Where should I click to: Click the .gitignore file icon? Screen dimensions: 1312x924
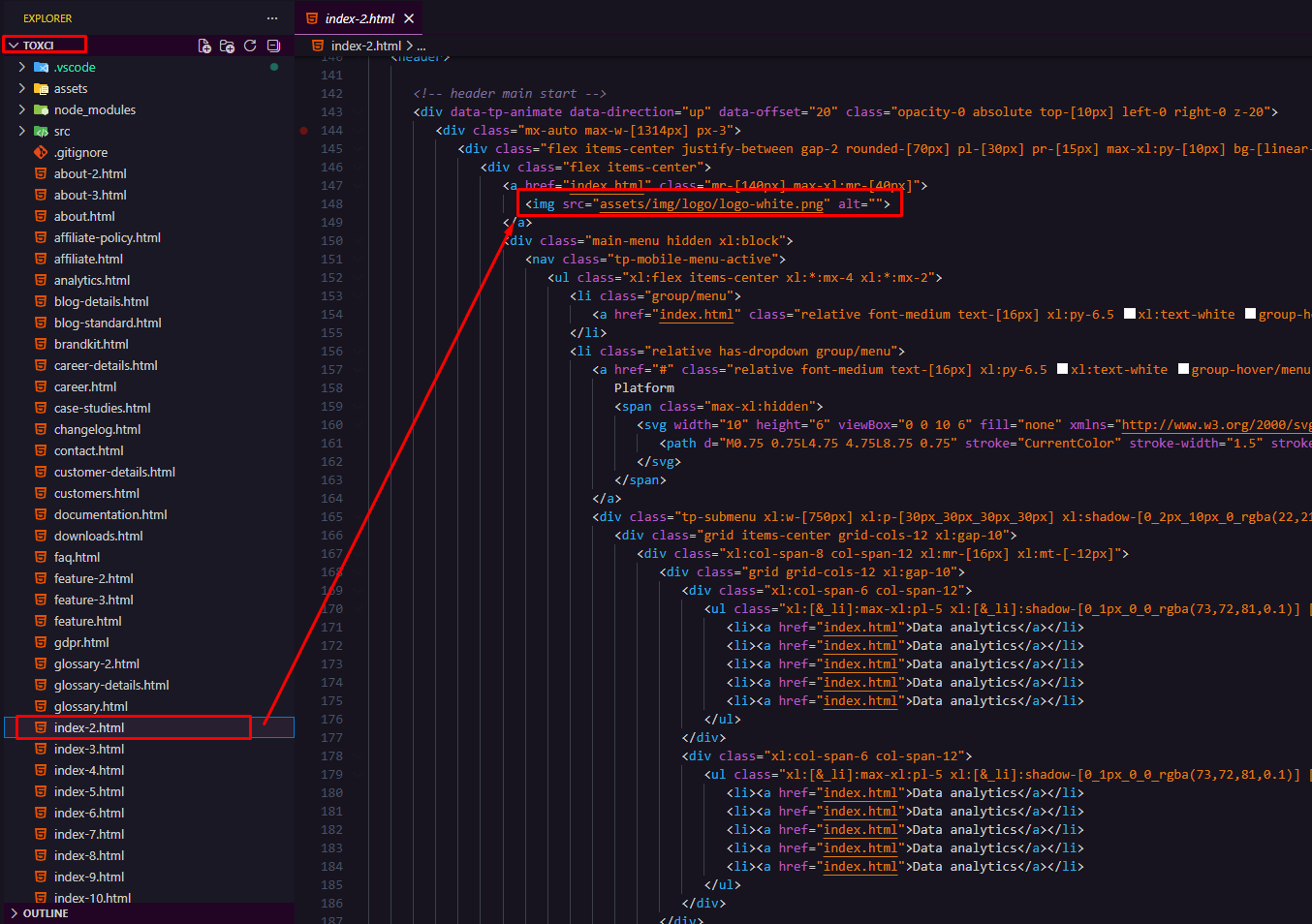pyautogui.click(x=41, y=152)
